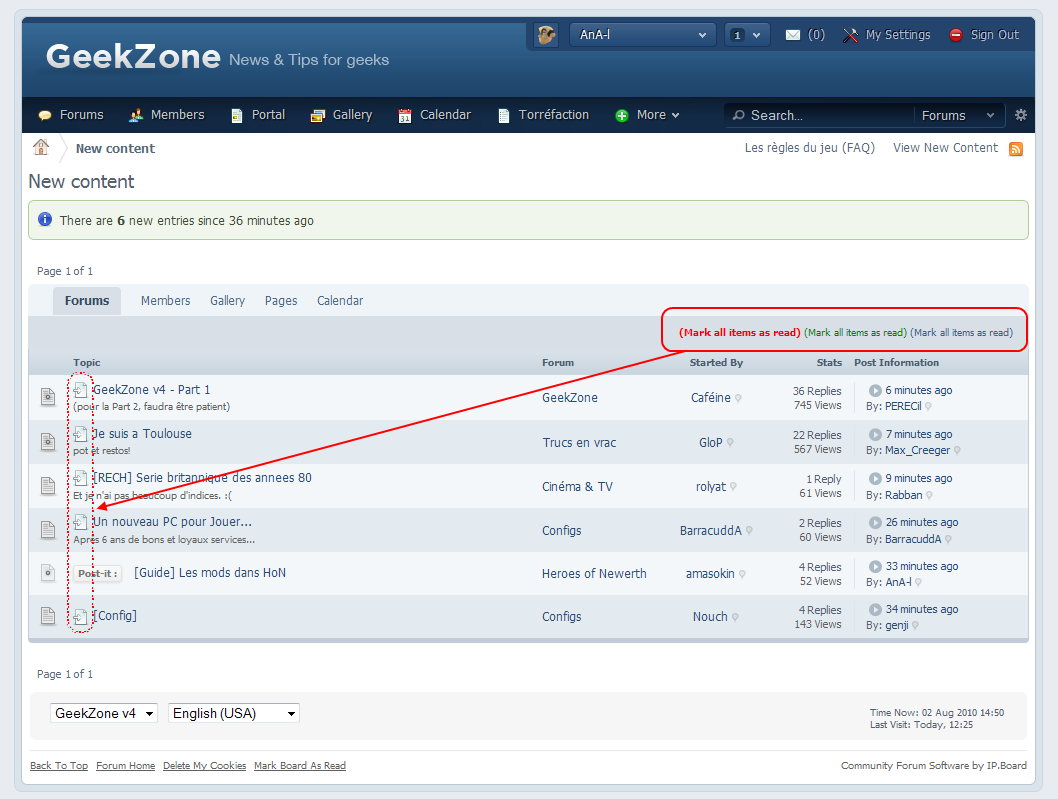1058x799 pixels.
Task: Open GloP's profile popup marker
Action: [730, 443]
